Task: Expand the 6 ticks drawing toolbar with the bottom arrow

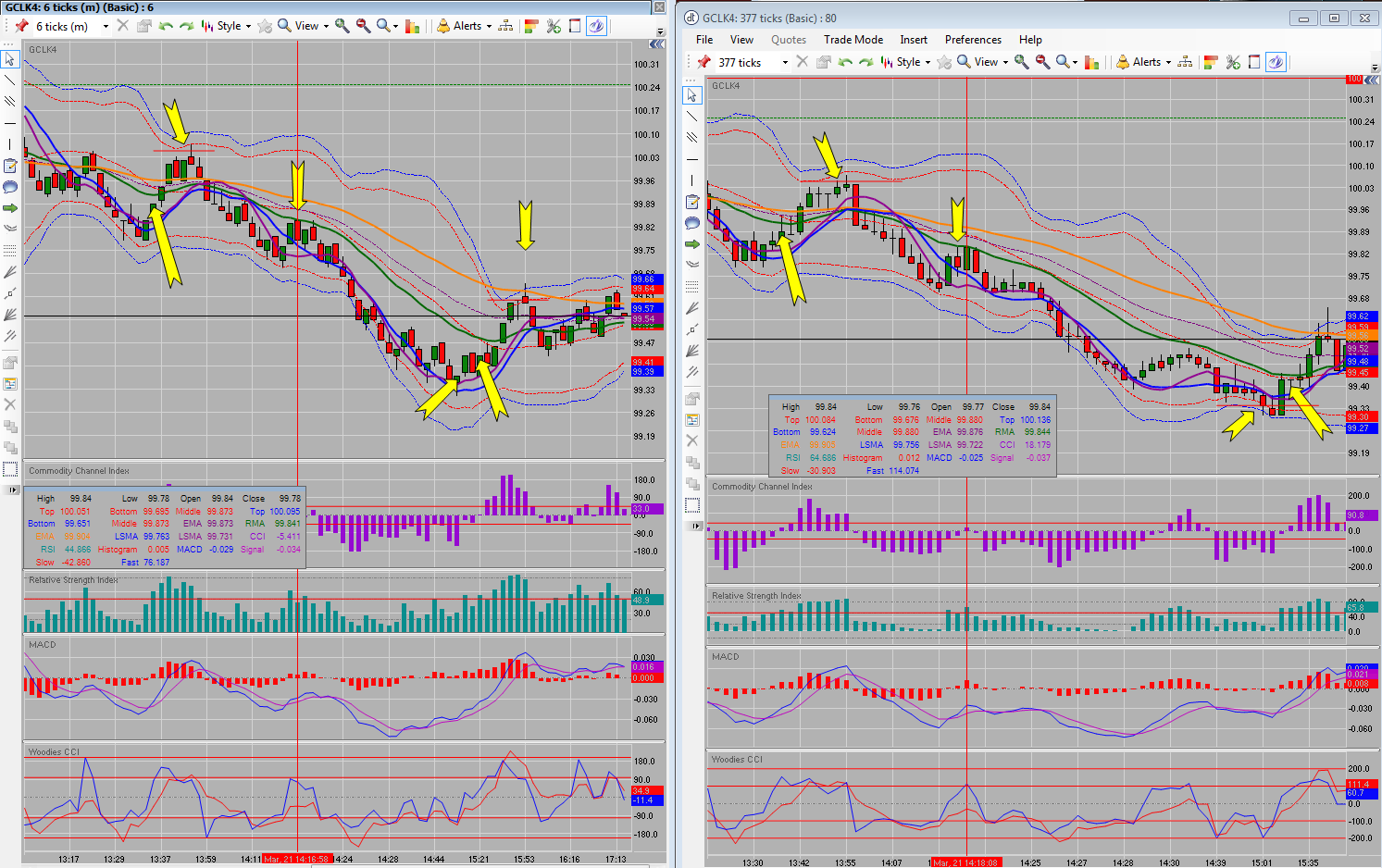Action: point(14,490)
